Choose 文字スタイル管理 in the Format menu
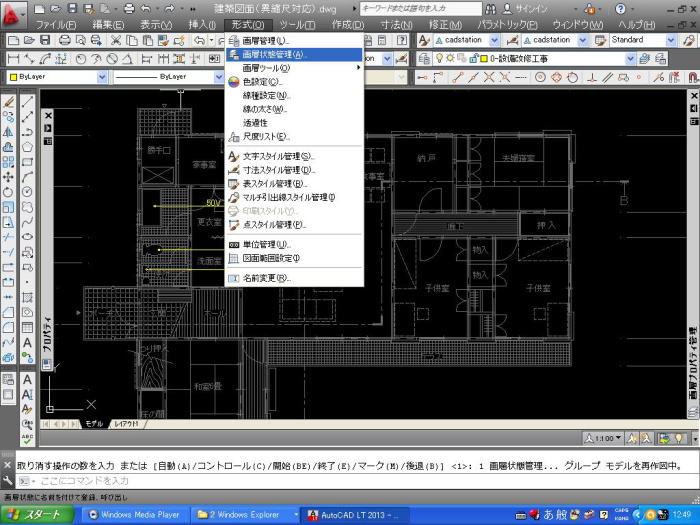 294,156
